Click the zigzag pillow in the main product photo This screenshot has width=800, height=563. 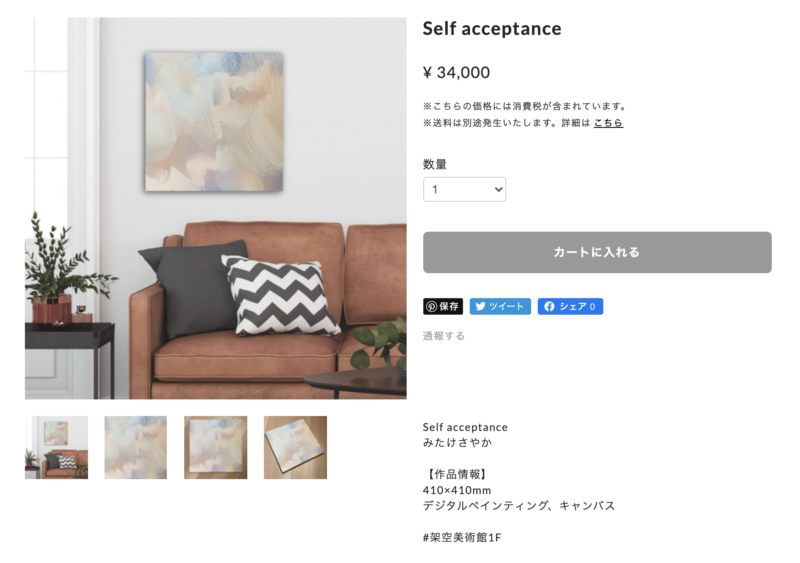pos(281,296)
